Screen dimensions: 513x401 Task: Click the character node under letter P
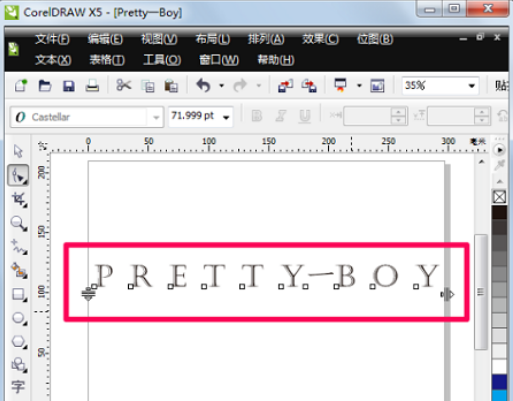(94, 286)
